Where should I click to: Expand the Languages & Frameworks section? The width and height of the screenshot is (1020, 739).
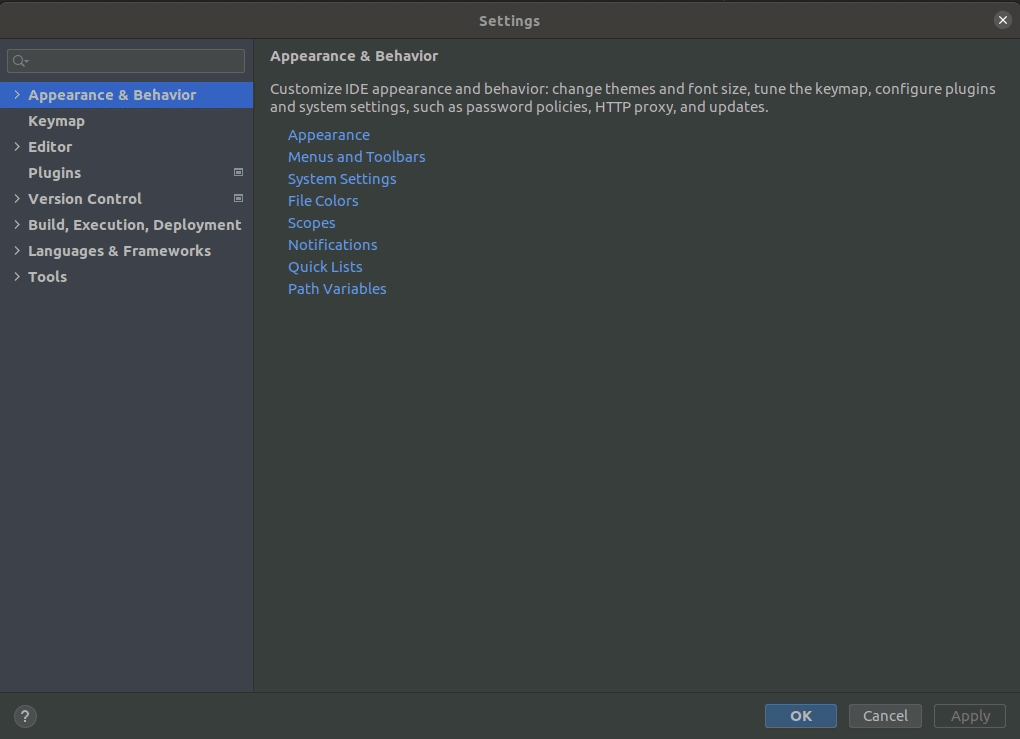pos(16,250)
